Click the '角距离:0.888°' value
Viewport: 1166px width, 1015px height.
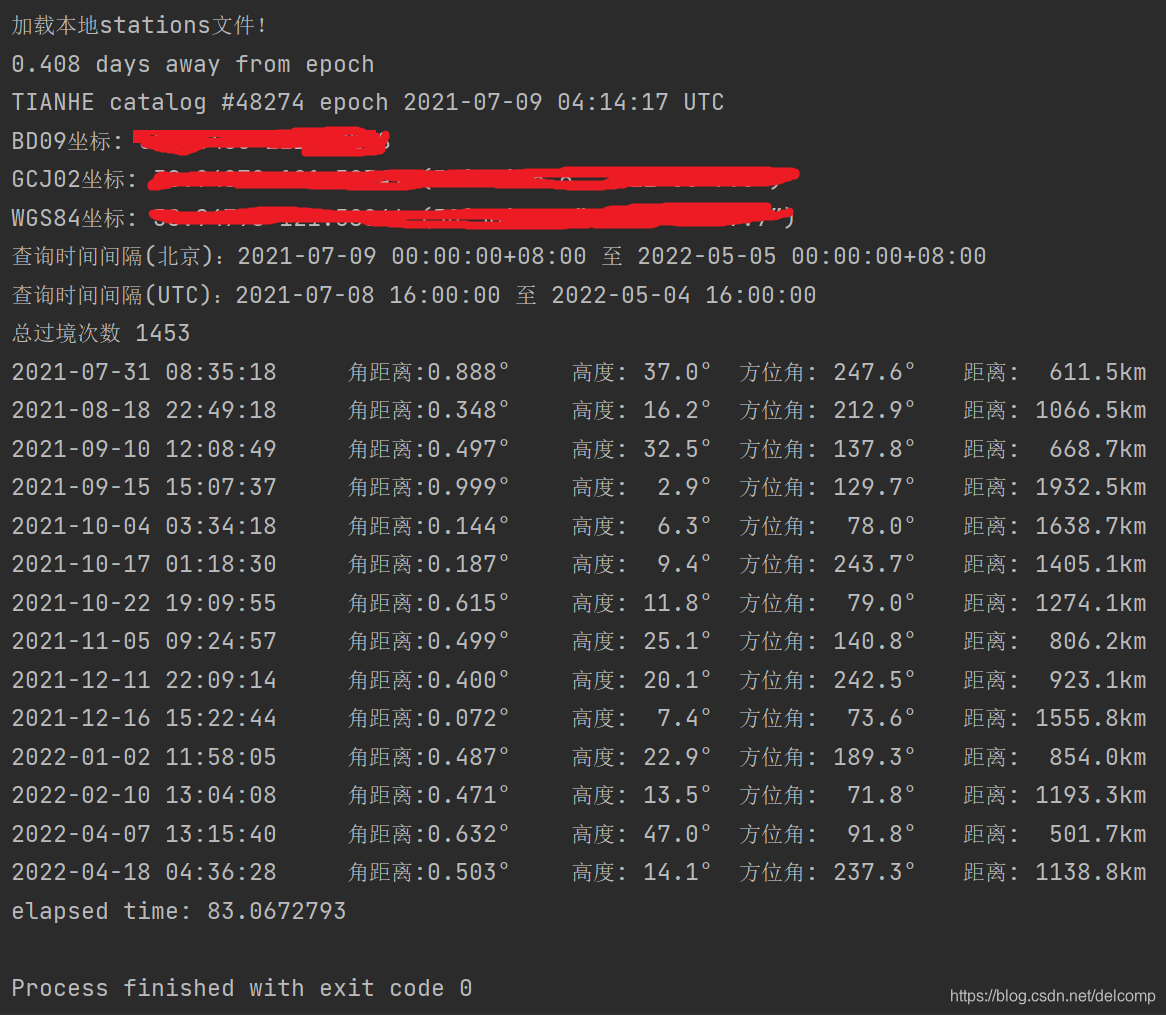tap(428, 372)
